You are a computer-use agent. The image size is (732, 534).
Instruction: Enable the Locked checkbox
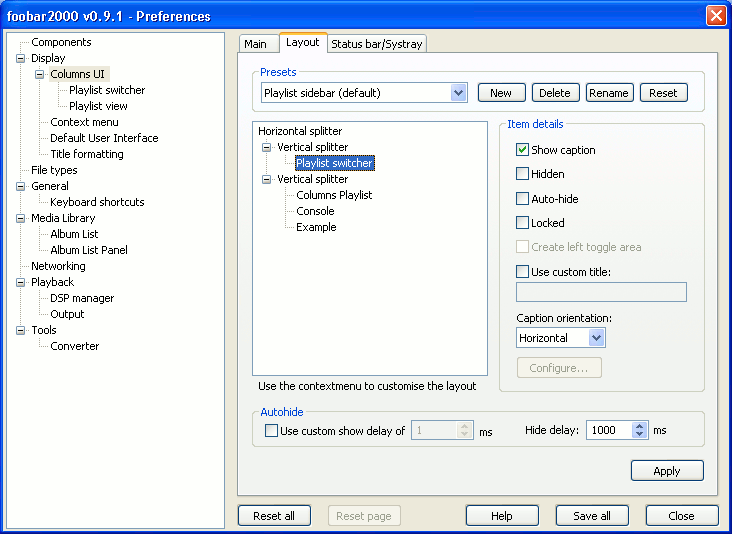[x=522, y=223]
